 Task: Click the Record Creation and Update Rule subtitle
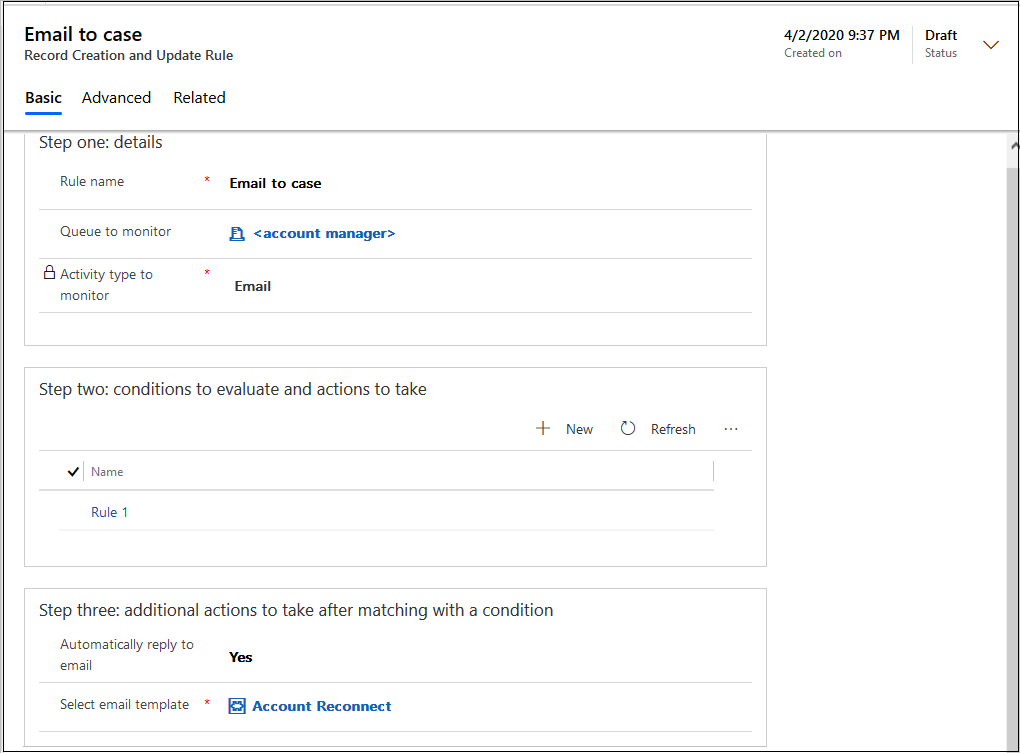click(x=129, y=55)
